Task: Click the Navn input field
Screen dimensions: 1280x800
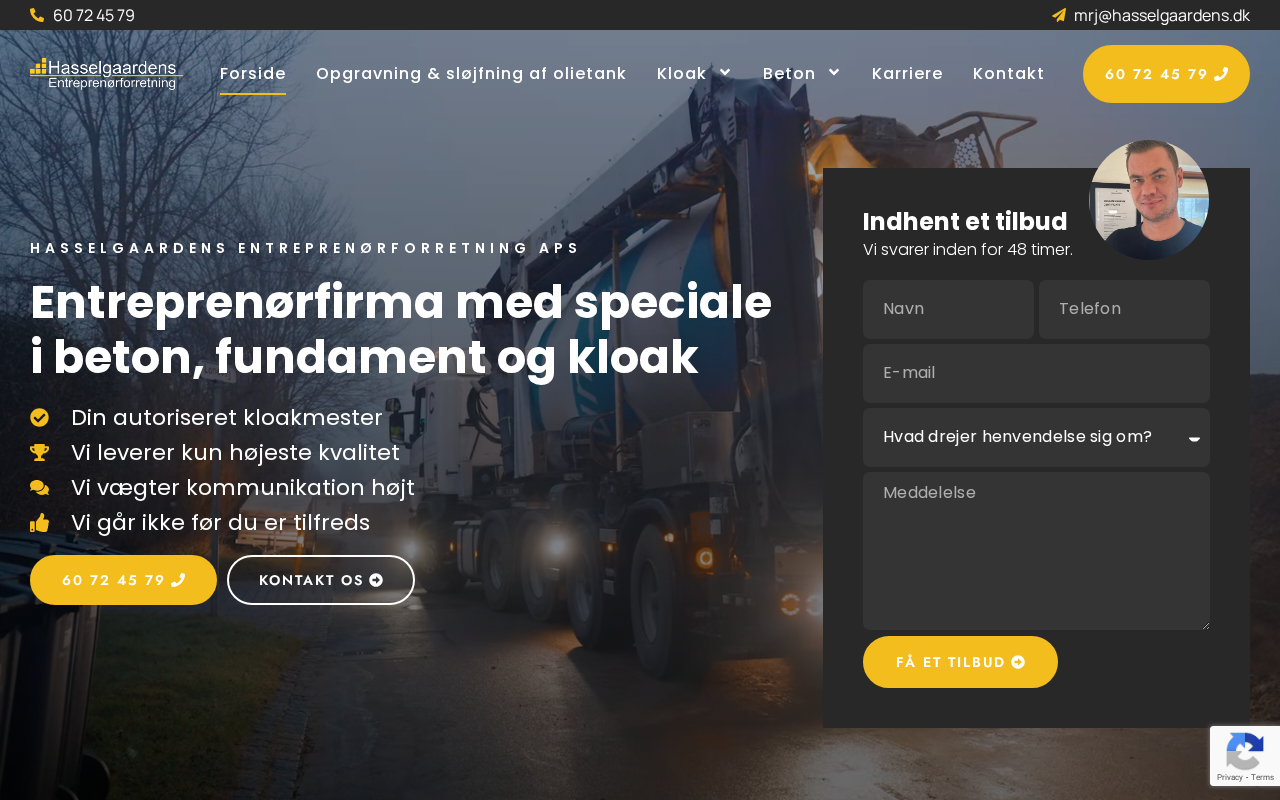Action: coord(948,309)
